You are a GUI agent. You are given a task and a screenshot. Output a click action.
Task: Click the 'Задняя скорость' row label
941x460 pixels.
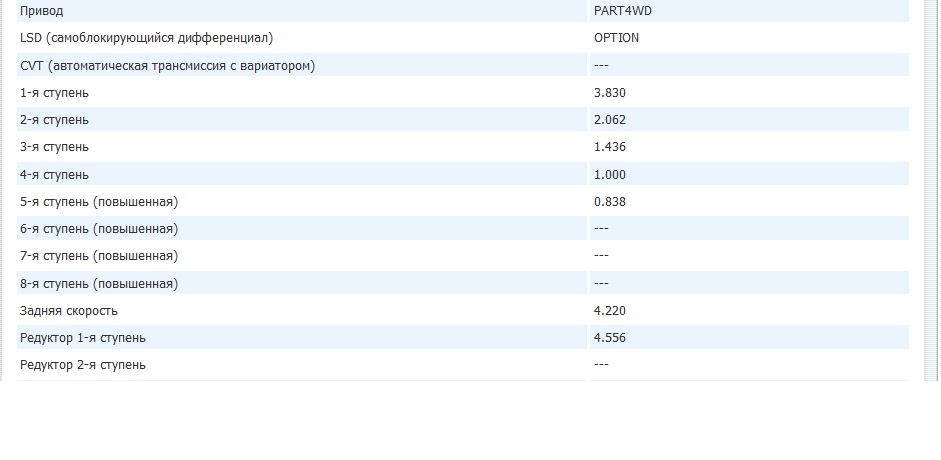point(69,311)
